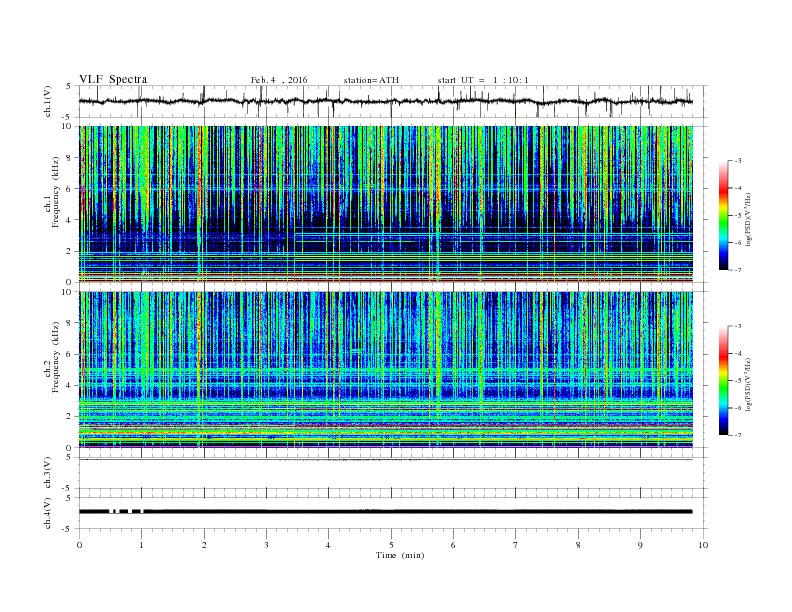Image resolution: width=792 pixels, height=612 pixels.
Task: Click the time axis tick label "8"
Action: pos(578,545)
